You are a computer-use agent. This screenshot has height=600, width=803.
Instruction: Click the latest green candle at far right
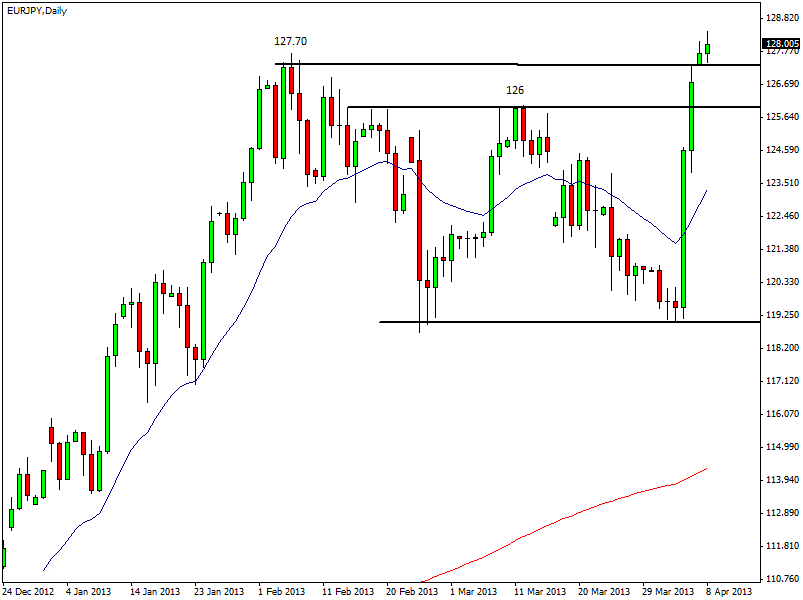click(707, 48)
